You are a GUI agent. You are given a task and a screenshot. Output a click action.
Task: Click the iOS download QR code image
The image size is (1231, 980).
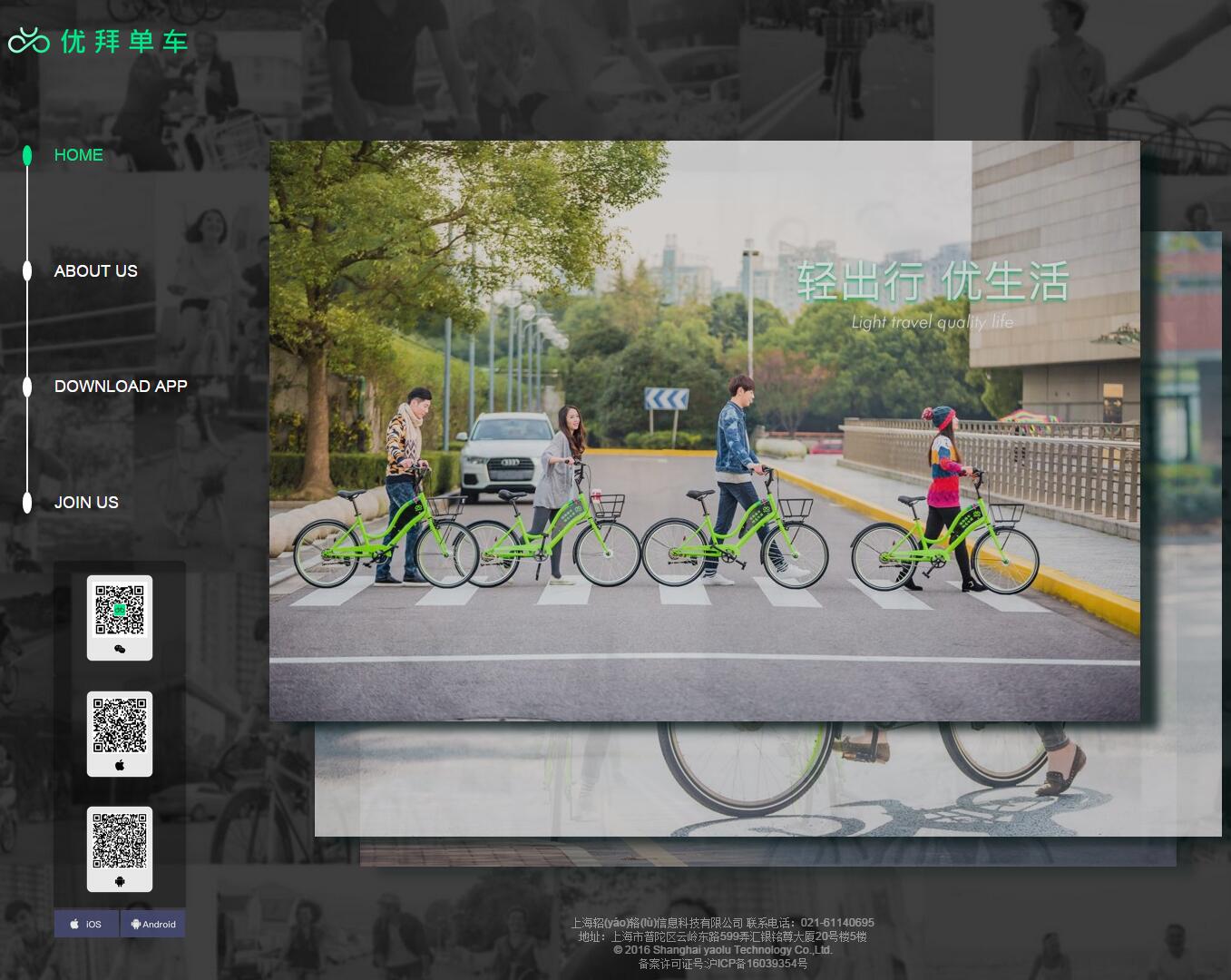[120, 726]
